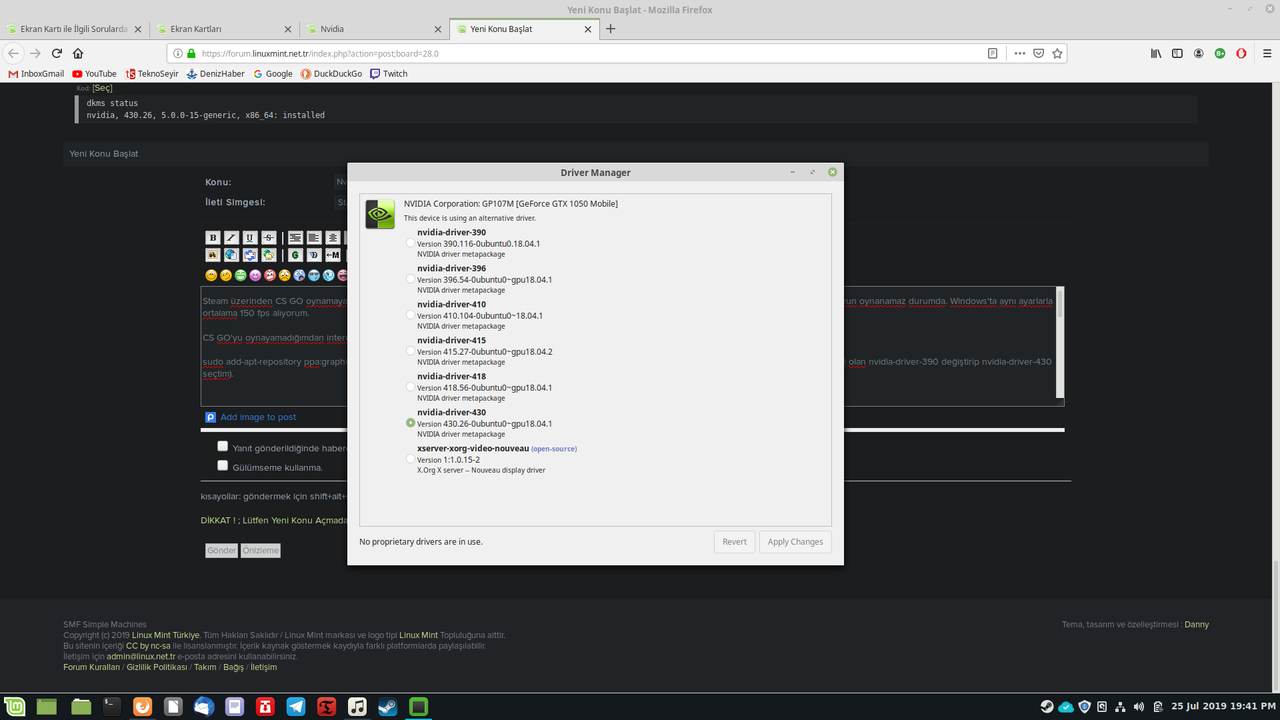Select the 'Yeni Konu Başlat' tab
Image resolution: width=1280 pixels, height=720 pixels.
pos(523,29)
